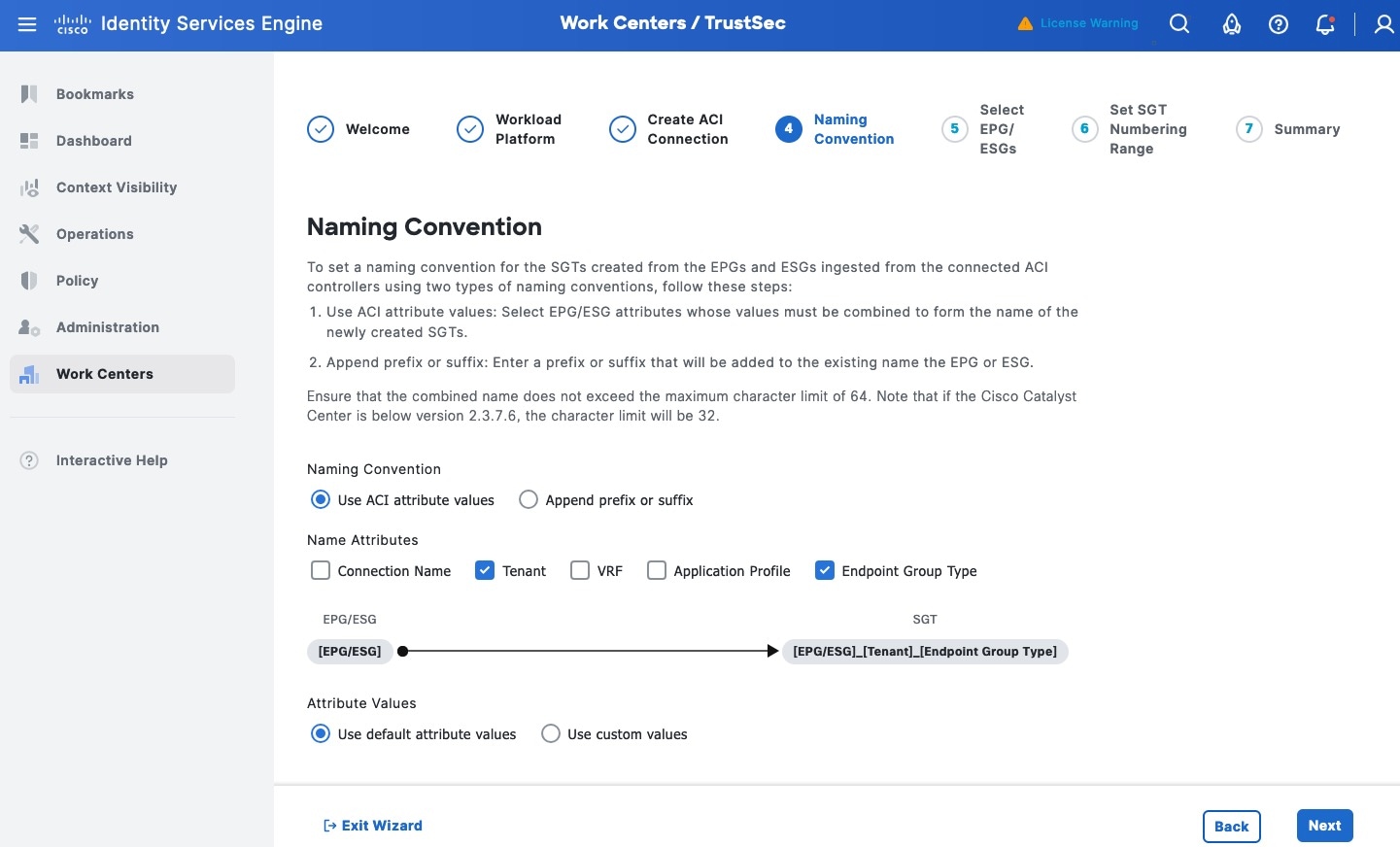
Task: Click the Work Centers / TrustSec breadcrumb
Action: pyautogui.click(x=673, y=23)
